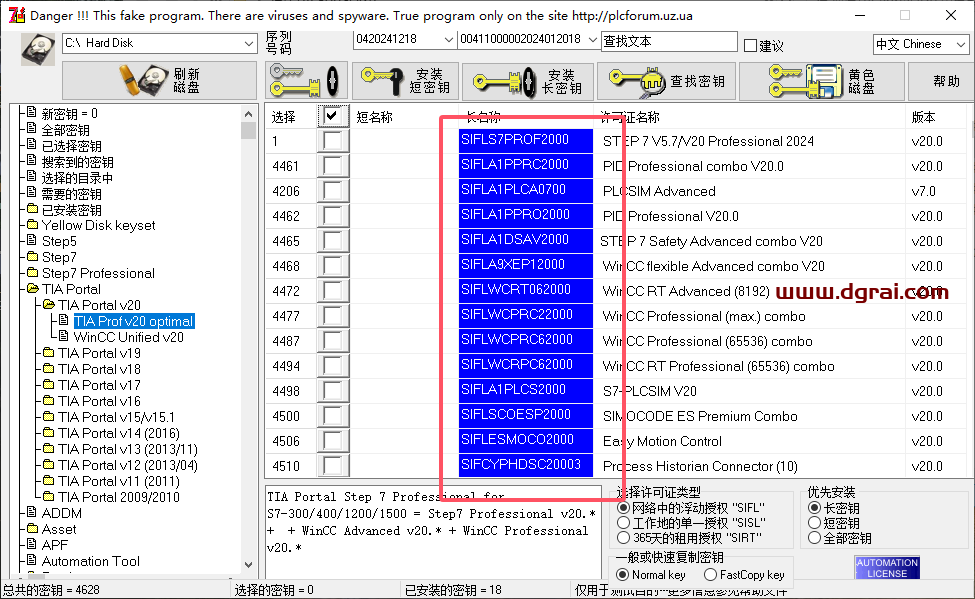The width and height of the screenshot is (975, 599).
Task: Click Easy Motion Control license name
Action: 662,441
